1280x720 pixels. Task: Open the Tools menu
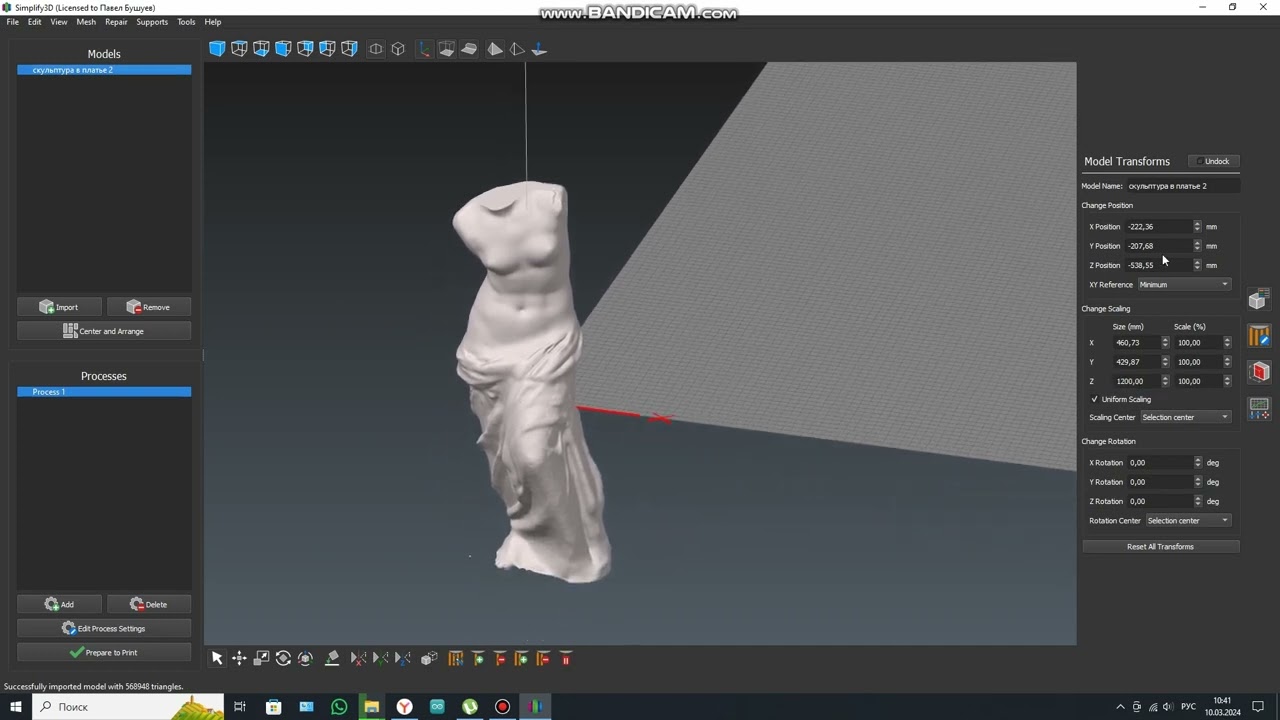tap(186, 22)
